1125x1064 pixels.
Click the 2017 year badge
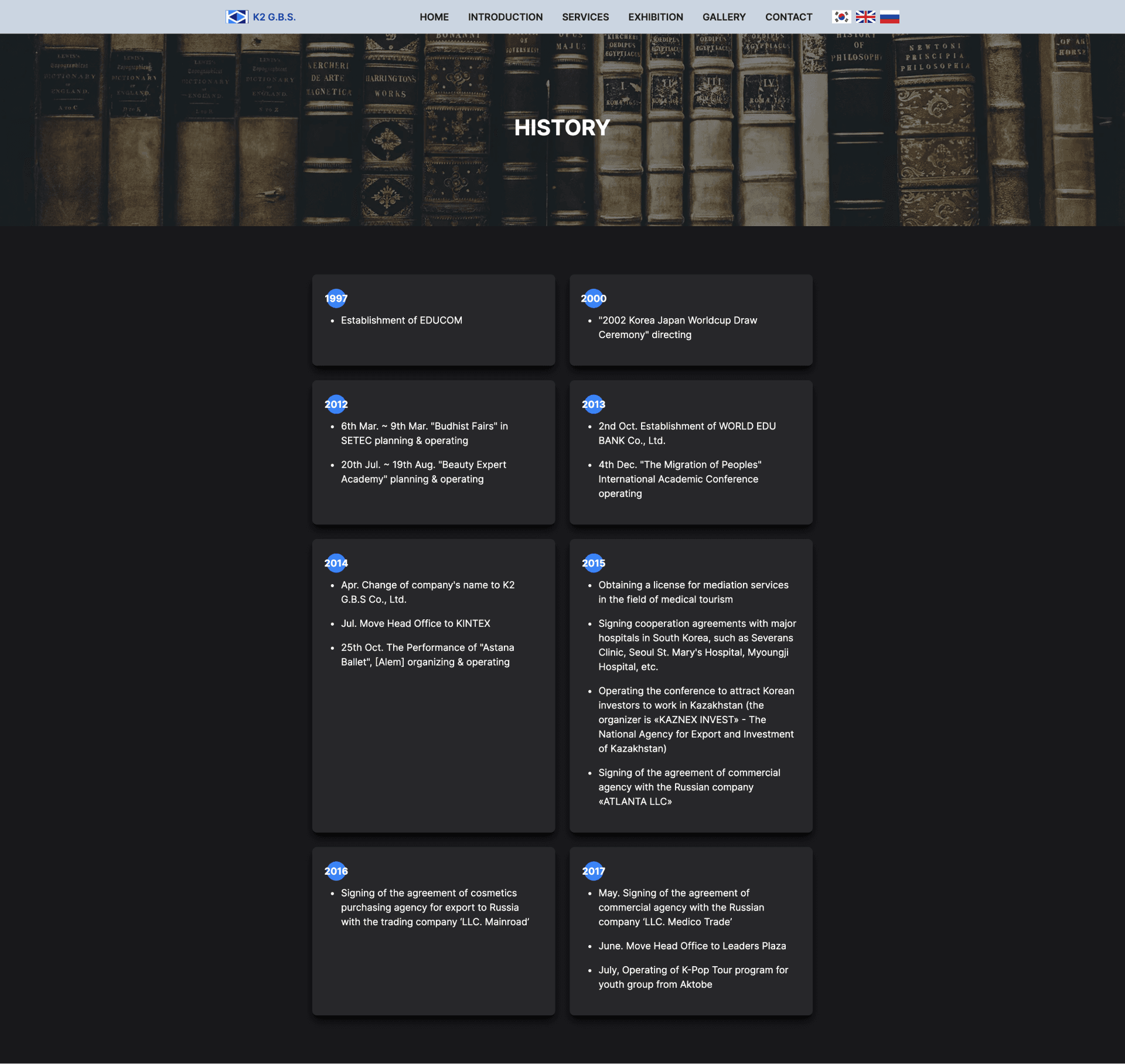[594, 872]
